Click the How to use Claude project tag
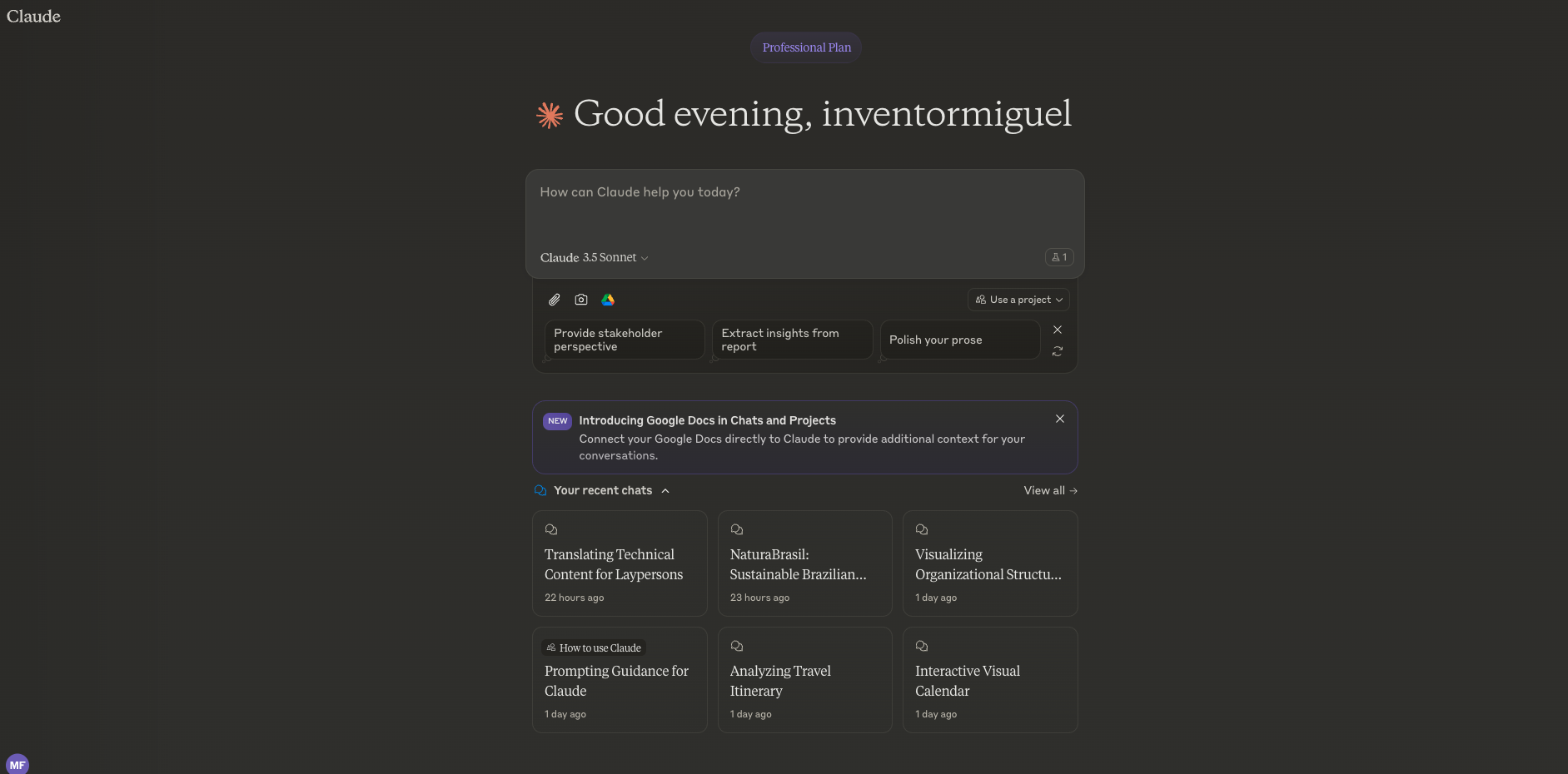 pyautogui.click(x=594, y=647)
